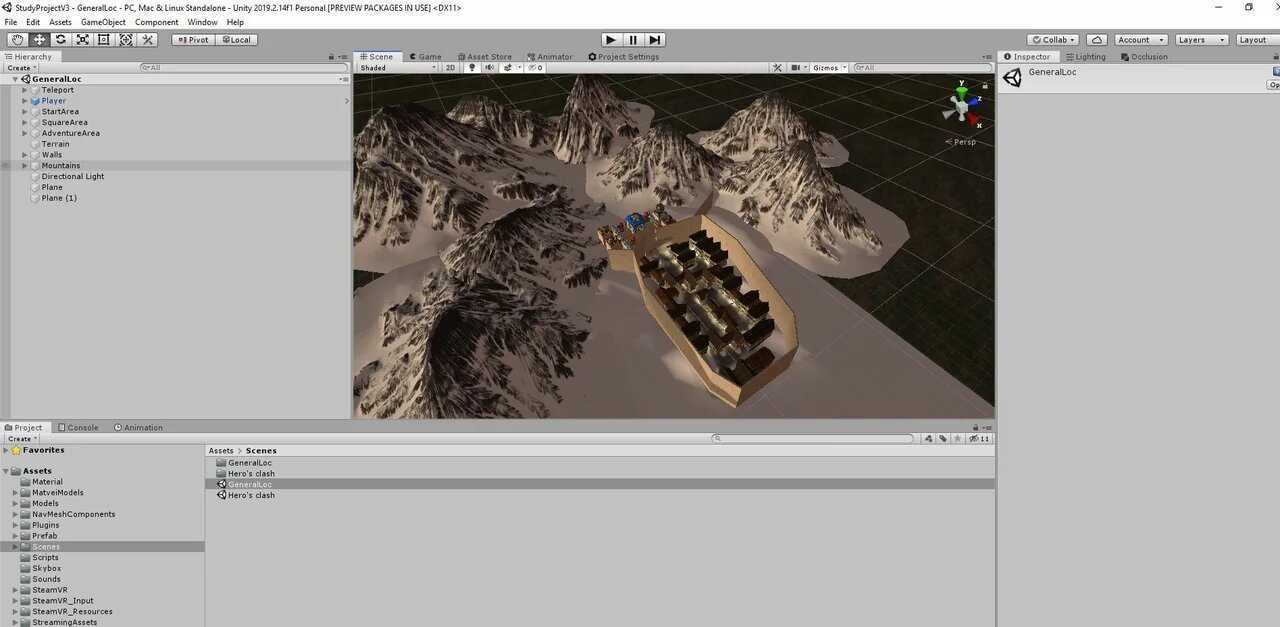Viewport: 1280px width, 627px height.
Task: Pause the game
Action: [x=633, y=40]
